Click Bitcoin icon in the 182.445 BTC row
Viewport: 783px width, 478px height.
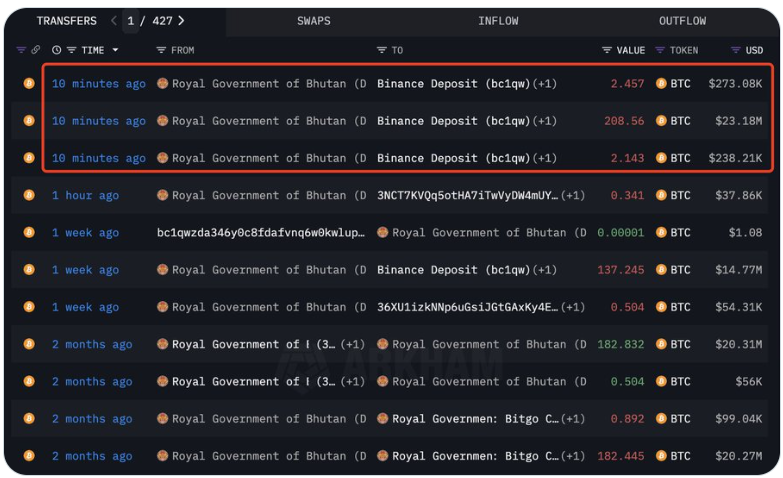point(29,456)
